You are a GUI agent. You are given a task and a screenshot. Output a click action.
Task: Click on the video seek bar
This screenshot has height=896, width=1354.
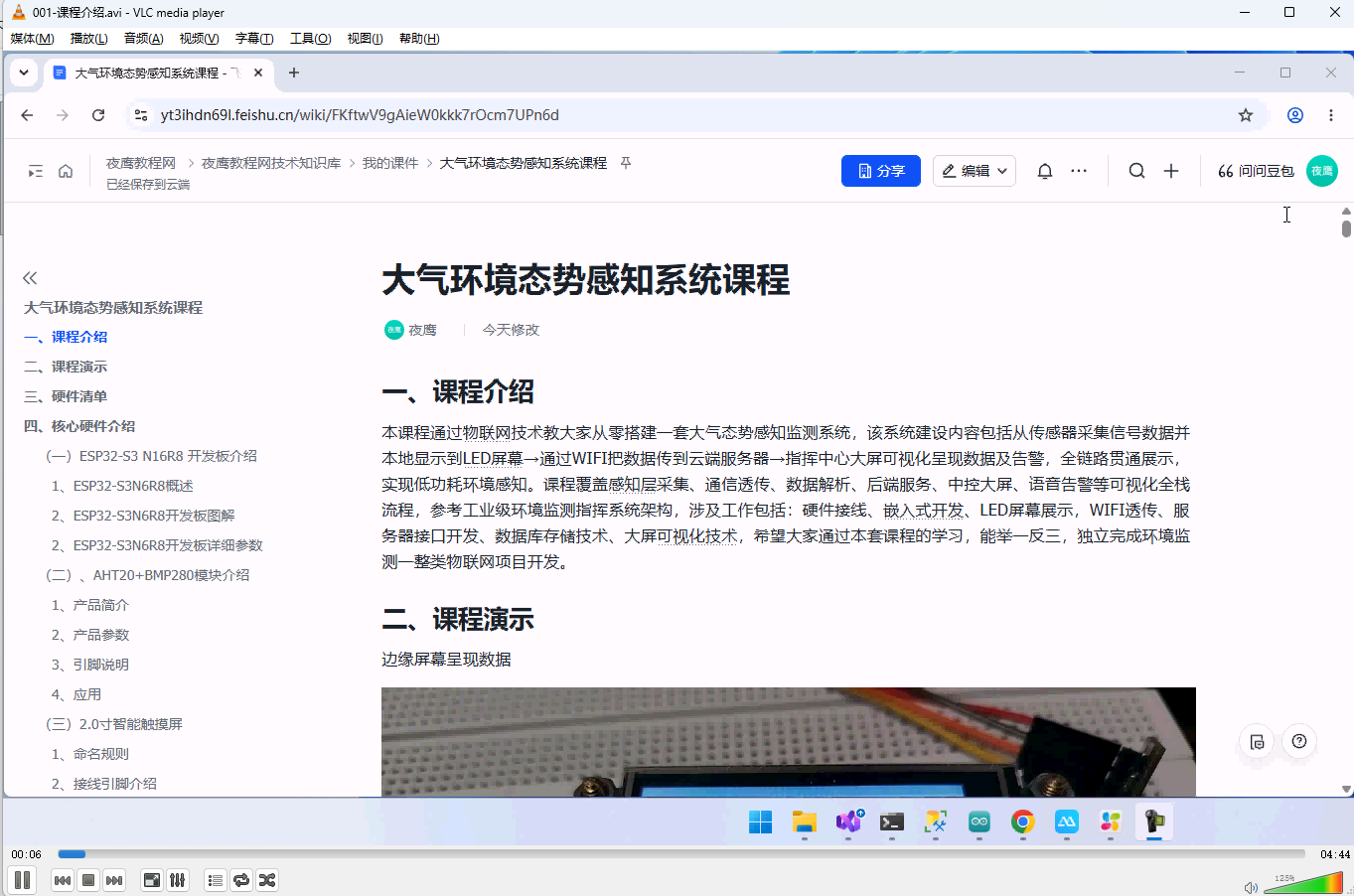681,853
